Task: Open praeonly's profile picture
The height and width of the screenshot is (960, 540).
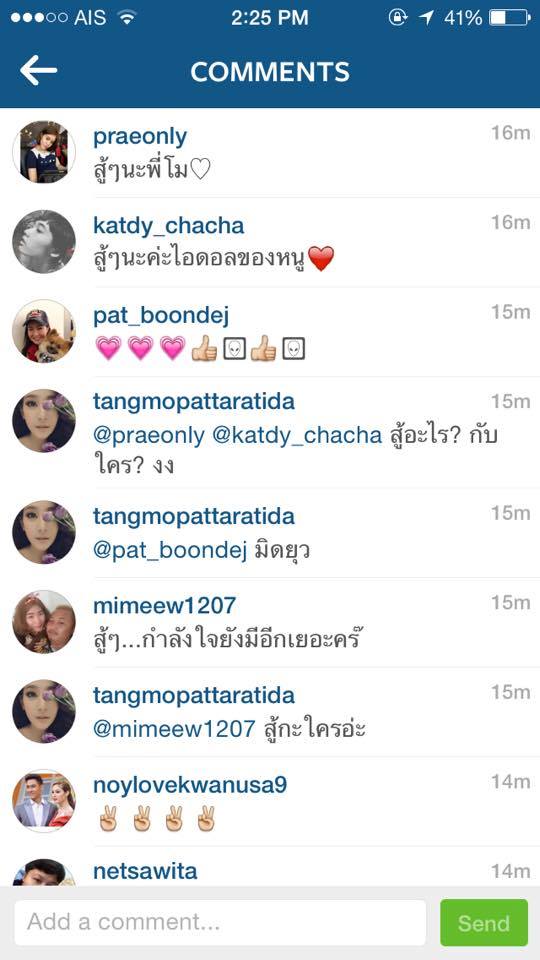Action: pos(44,152)
